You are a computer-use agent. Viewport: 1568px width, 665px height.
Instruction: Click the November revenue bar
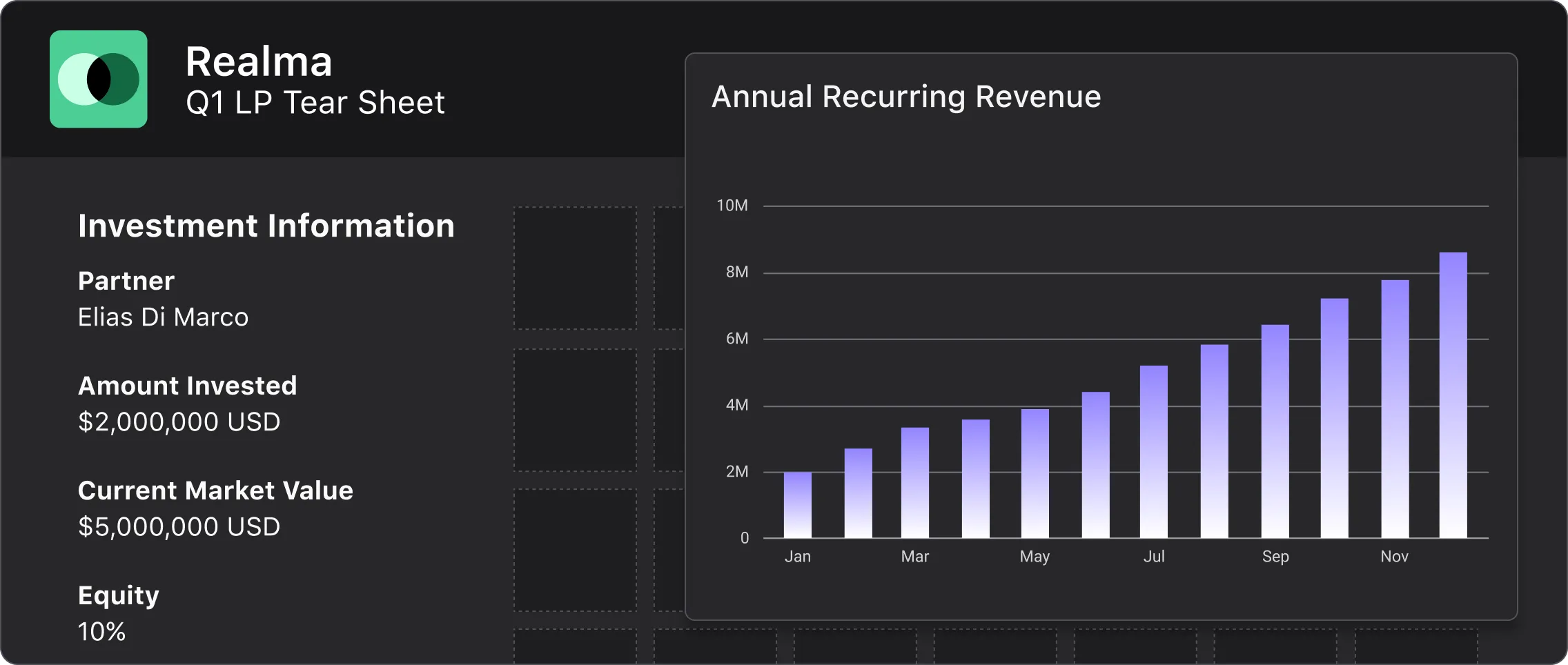tap(1393, 407)
